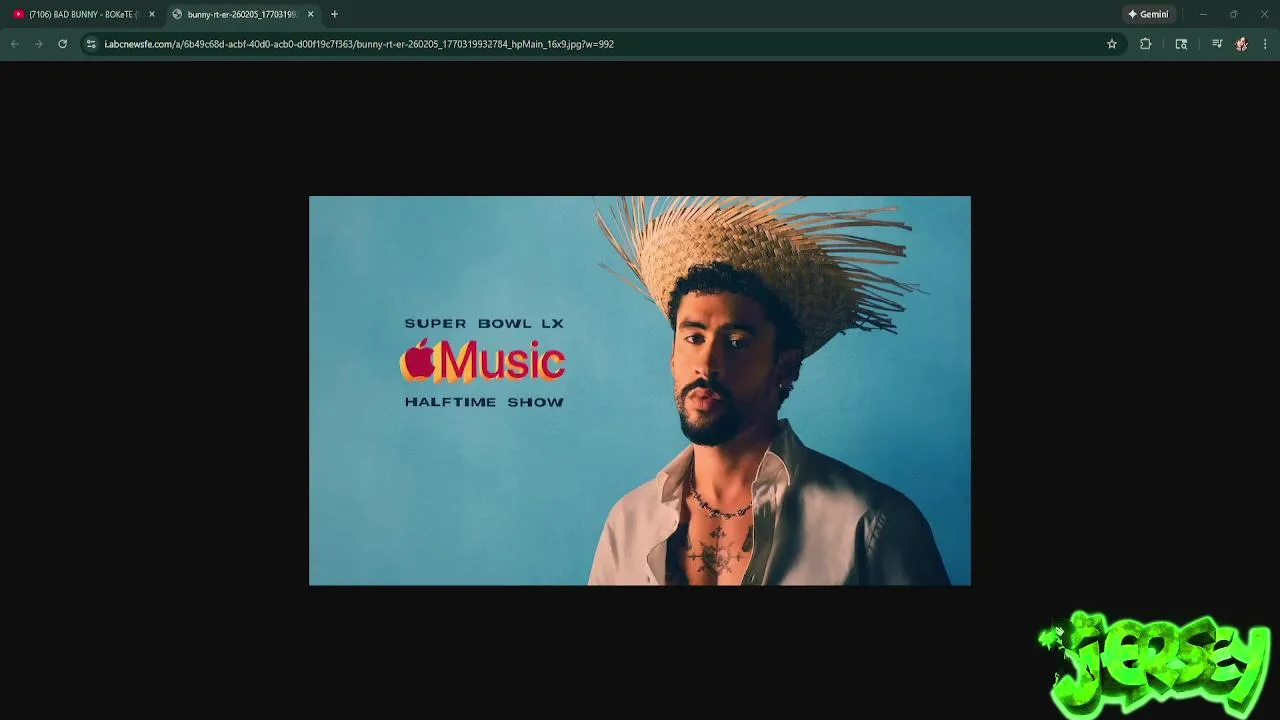Open the Gemini assistant button
Image resolution: width=1280 pixels, height=720 pixels.
(1148, 14)
